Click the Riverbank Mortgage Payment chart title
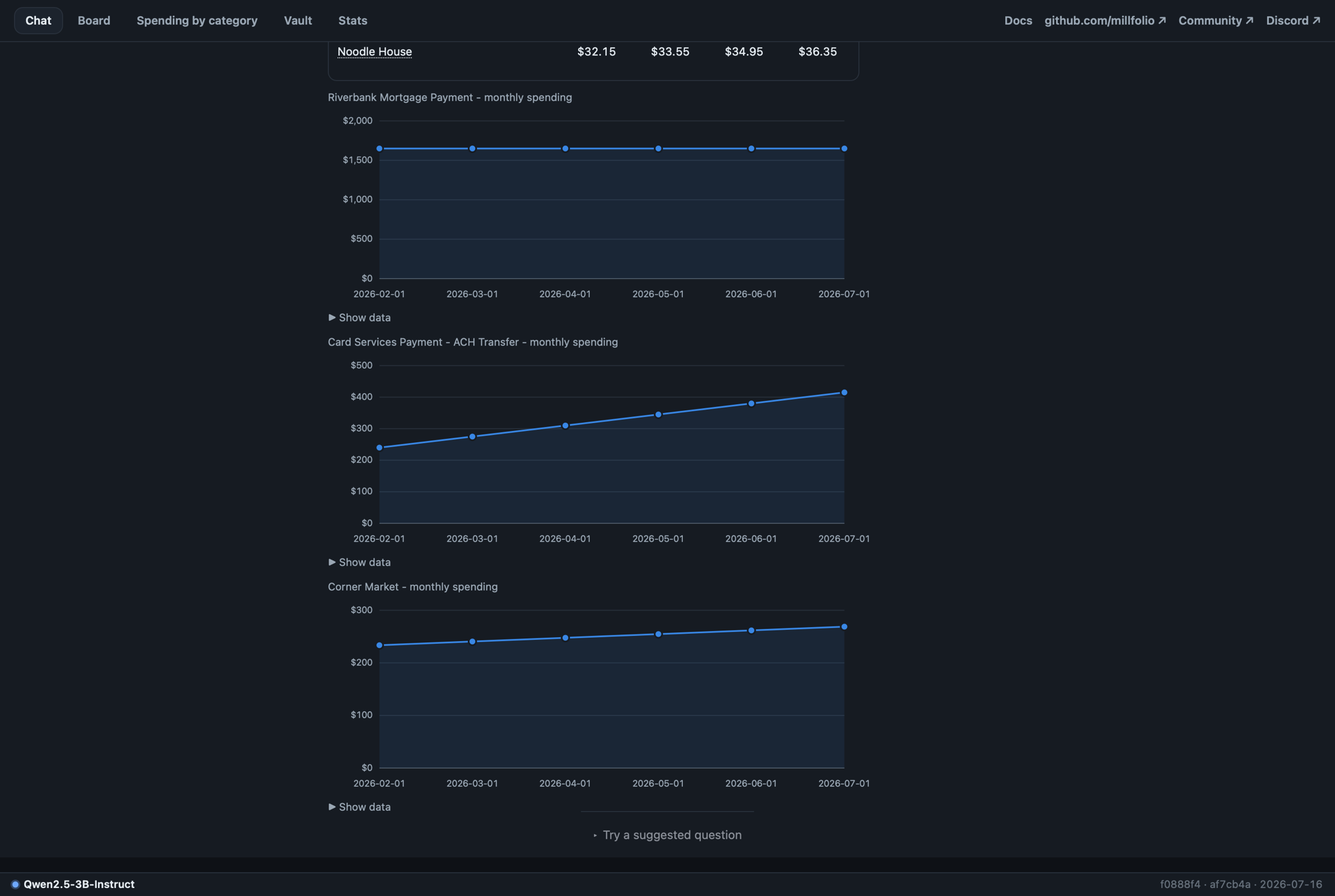This screenshot has height=896, width=1335. tap(450, 97)
